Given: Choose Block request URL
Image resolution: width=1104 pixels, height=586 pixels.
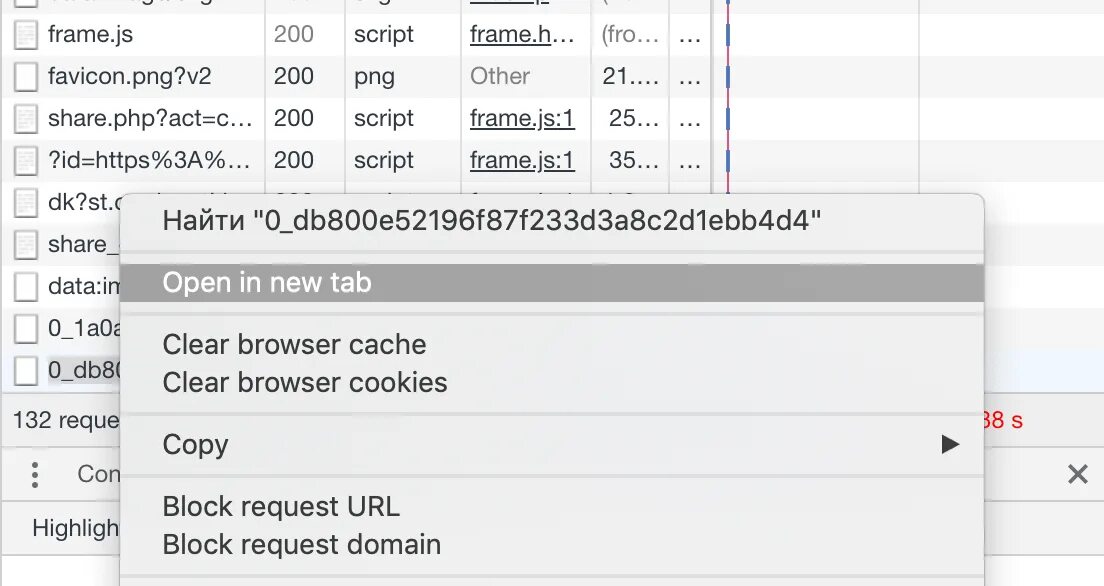Looking at the screenshot, I should coord(281,507).
